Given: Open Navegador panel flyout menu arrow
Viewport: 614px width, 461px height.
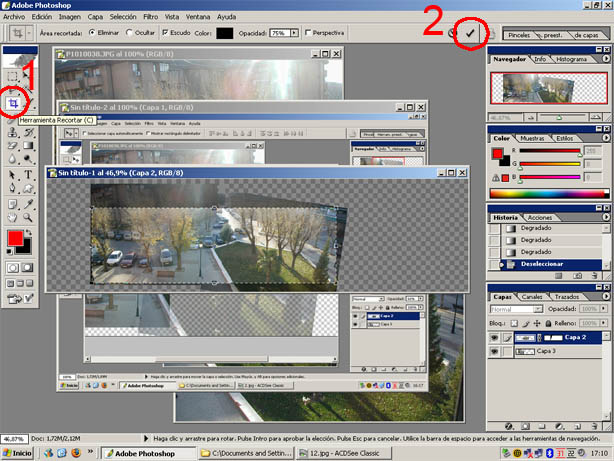Looking at the screenshot, I should tap(606, 59).
